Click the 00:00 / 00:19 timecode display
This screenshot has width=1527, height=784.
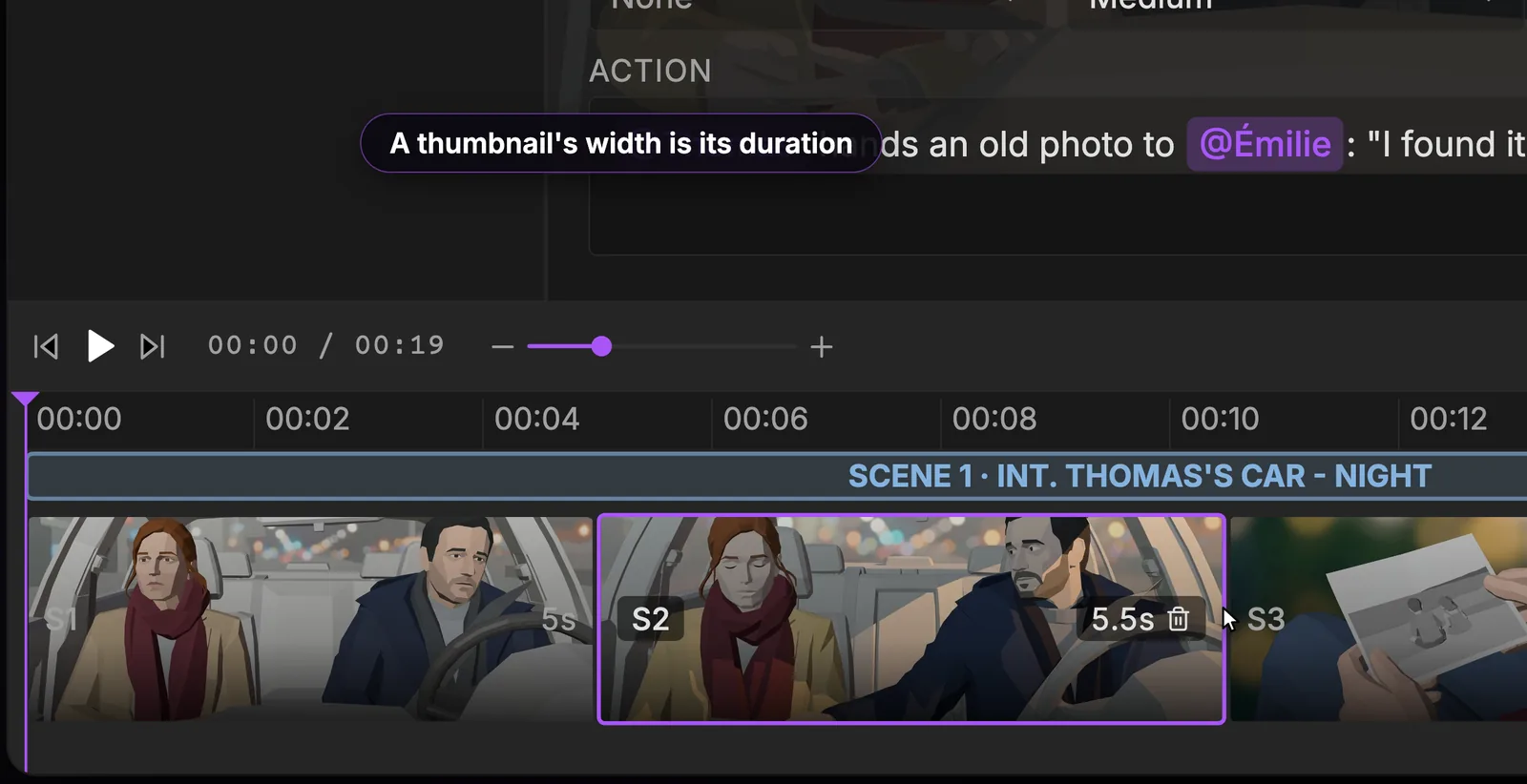pyautogui.click(x=326, y=345)
